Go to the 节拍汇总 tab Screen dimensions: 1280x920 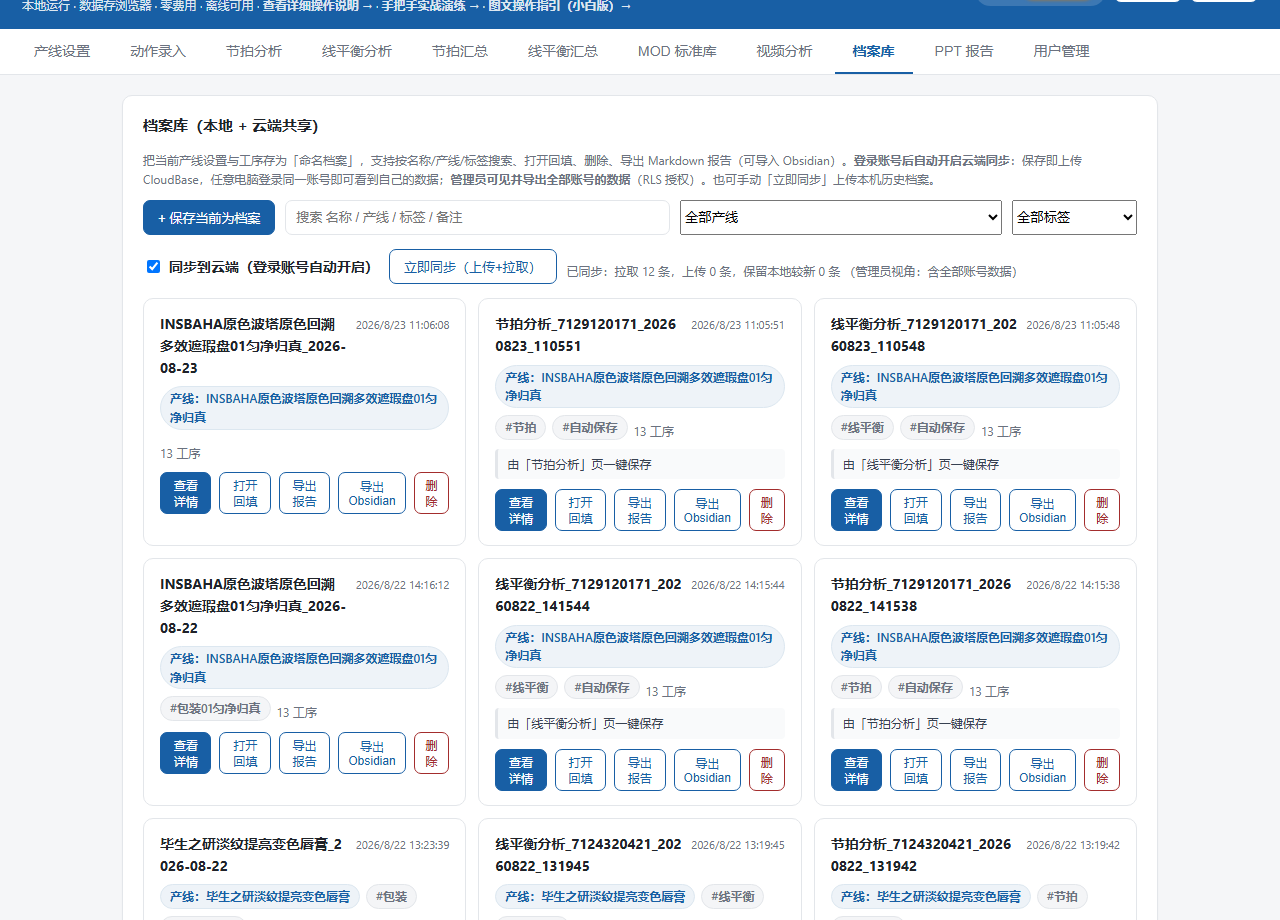tap(460, 51)
